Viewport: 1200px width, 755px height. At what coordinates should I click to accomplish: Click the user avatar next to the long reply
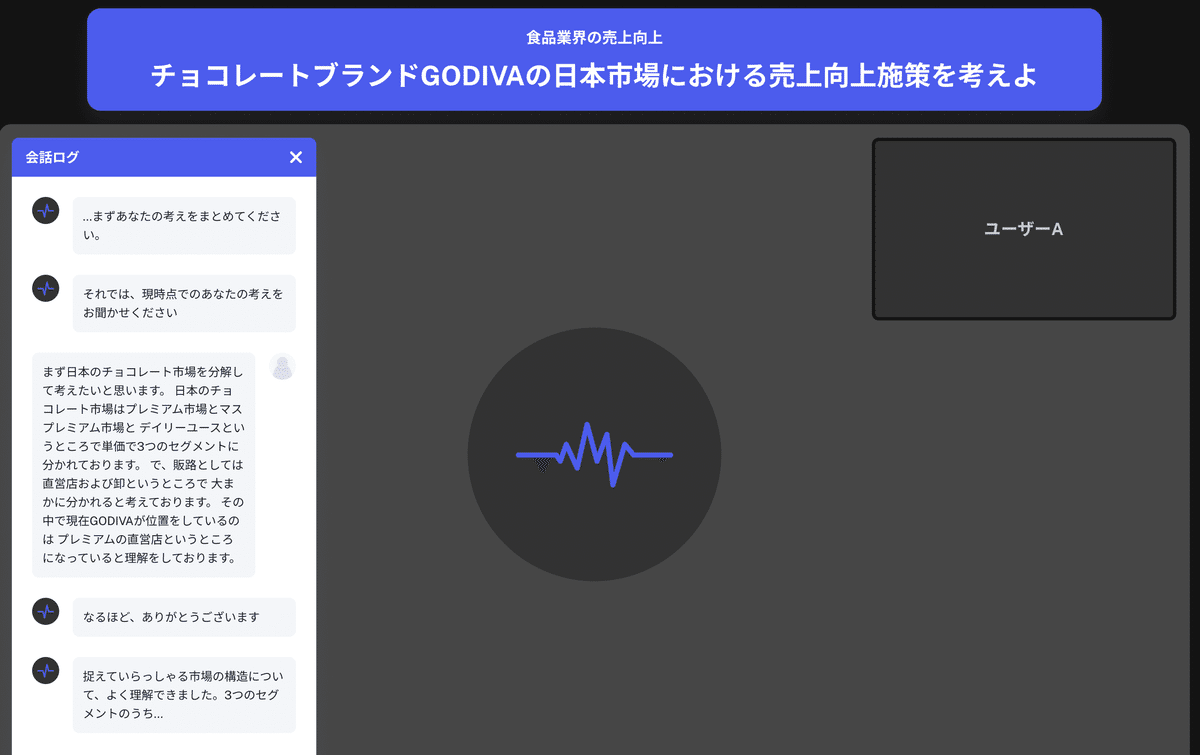[283, 367]
